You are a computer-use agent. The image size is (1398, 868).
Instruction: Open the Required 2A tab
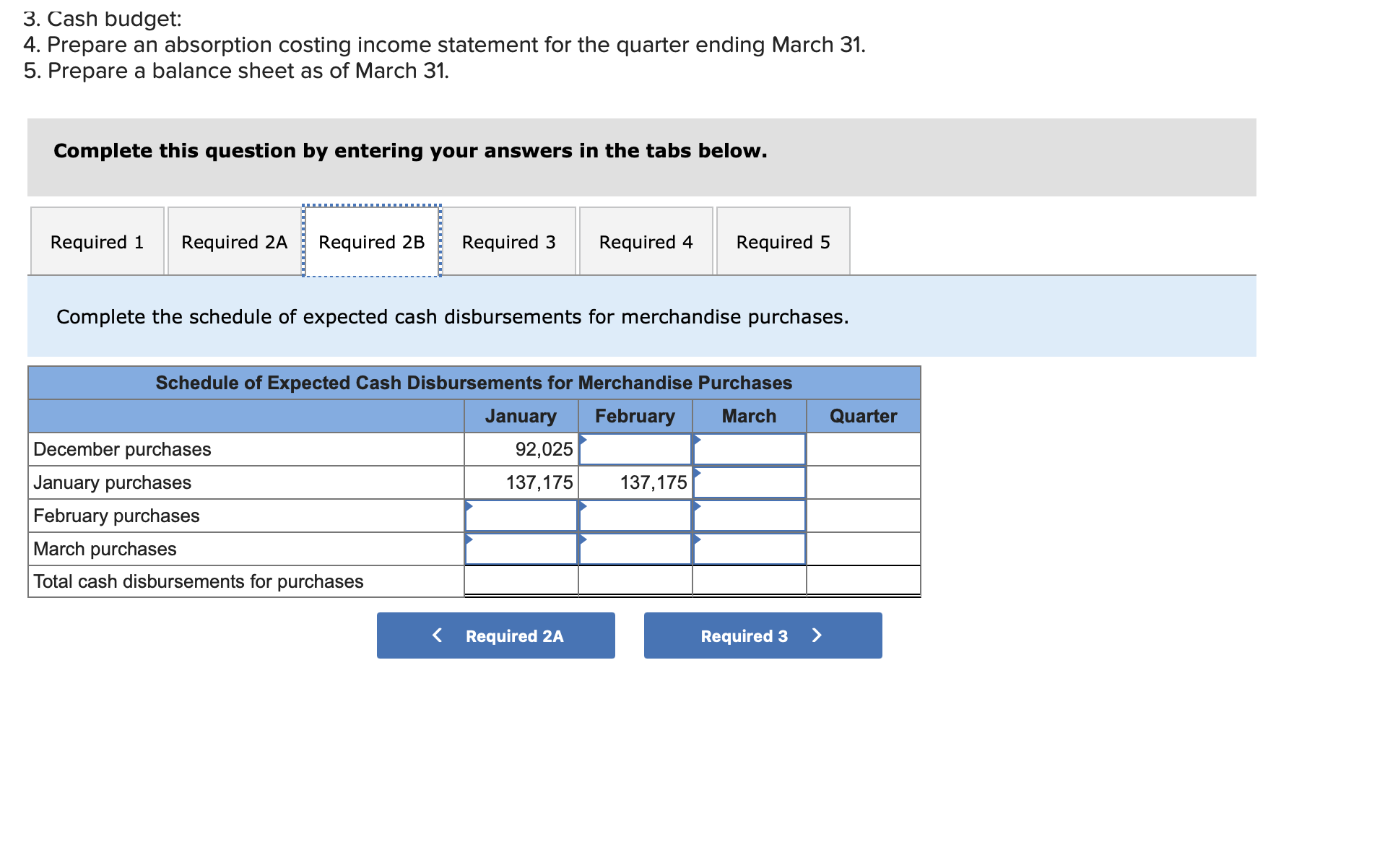click(x=234, y=241)
